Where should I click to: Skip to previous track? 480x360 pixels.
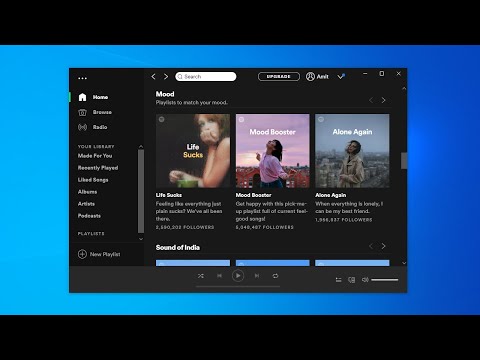(219, 276)
